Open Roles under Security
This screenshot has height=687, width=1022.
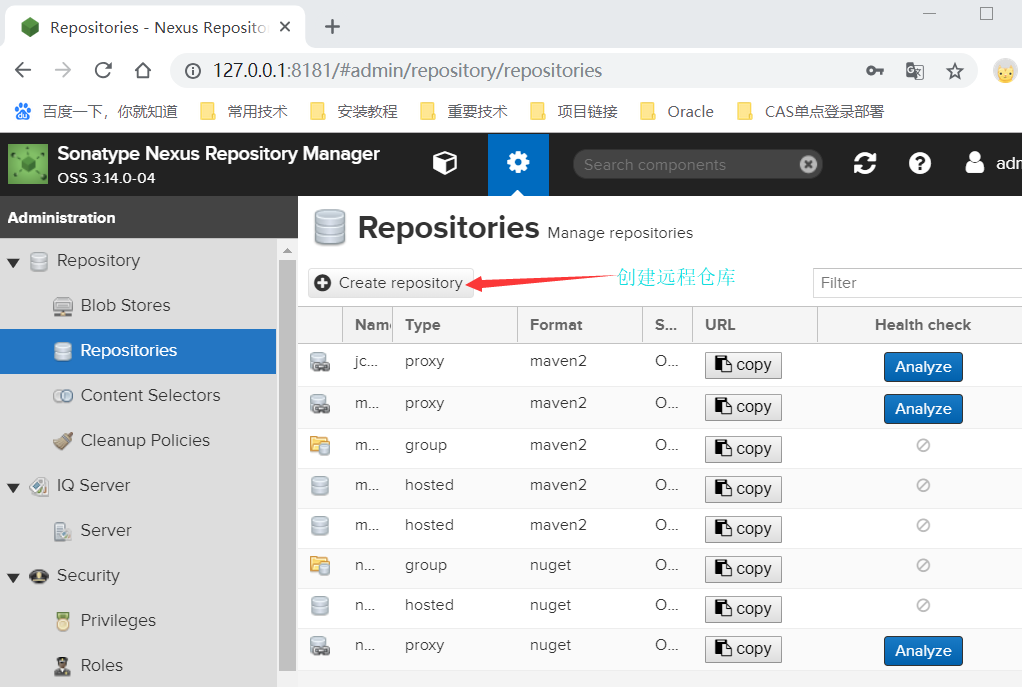[138, 665]
